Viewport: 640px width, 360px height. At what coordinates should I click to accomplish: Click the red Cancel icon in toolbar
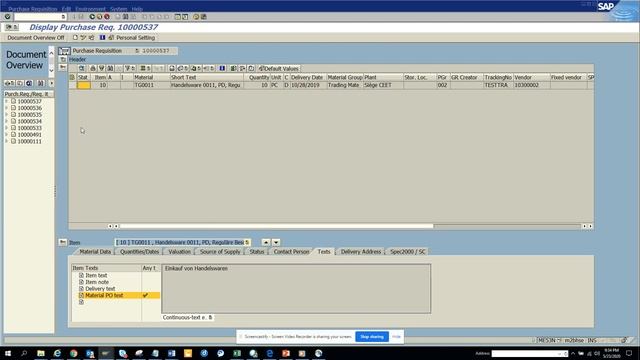[x=107, y=17]
